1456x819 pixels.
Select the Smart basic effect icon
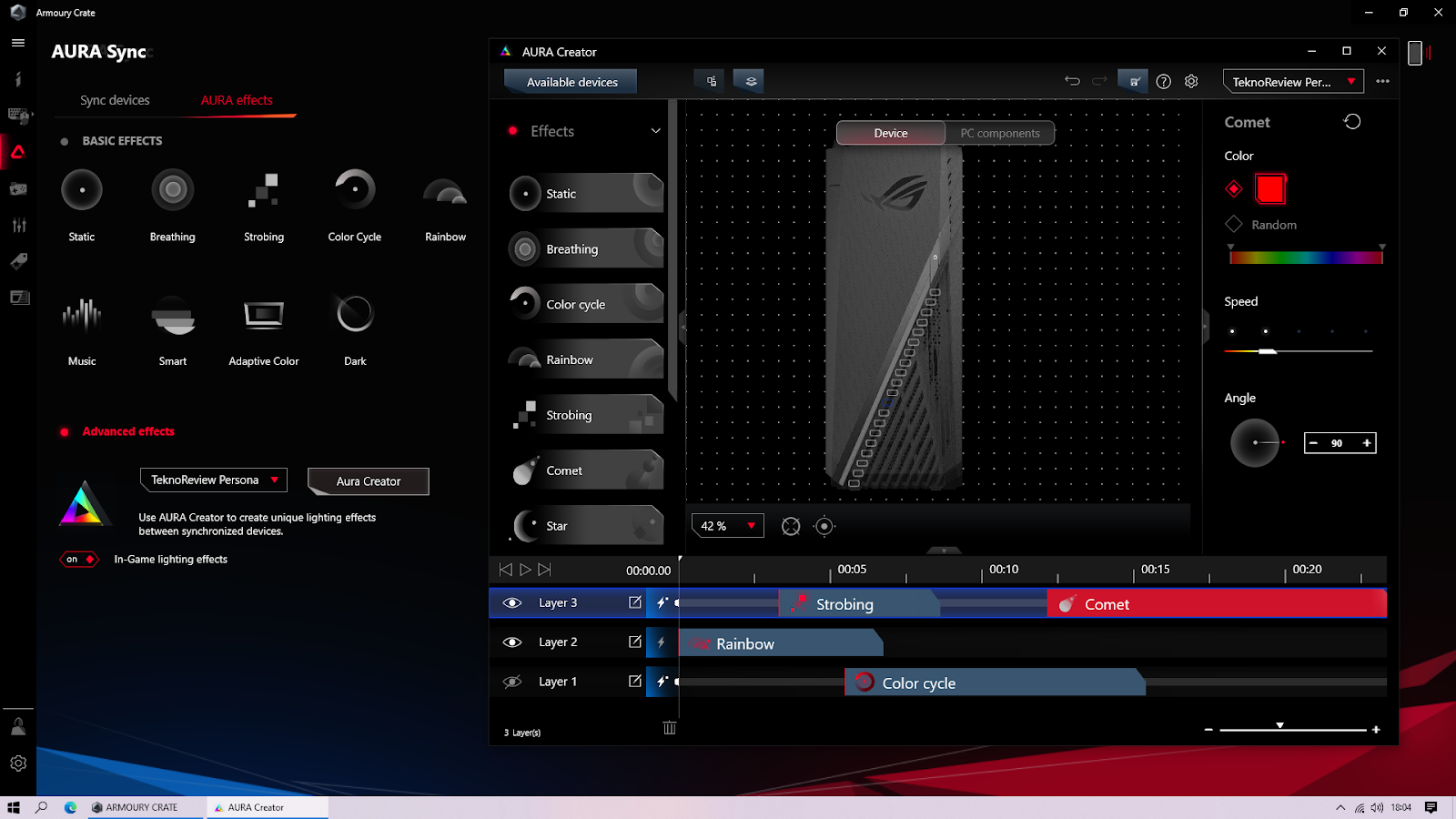(x=173, y=315)
